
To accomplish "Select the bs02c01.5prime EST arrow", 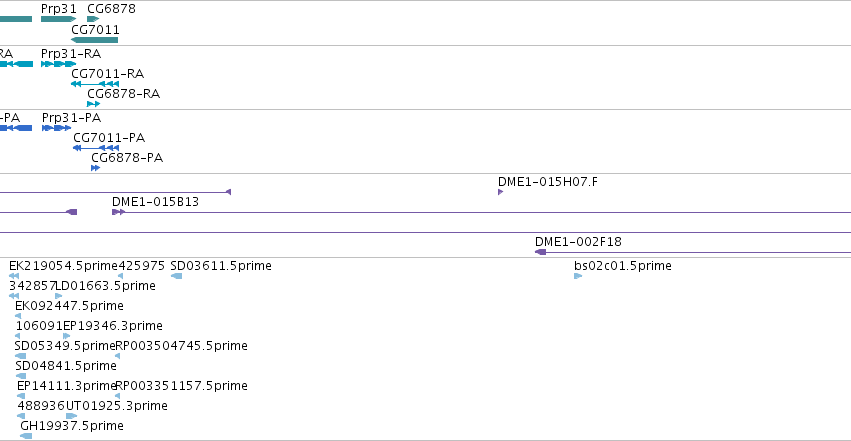I will click(x=578, y=276).
